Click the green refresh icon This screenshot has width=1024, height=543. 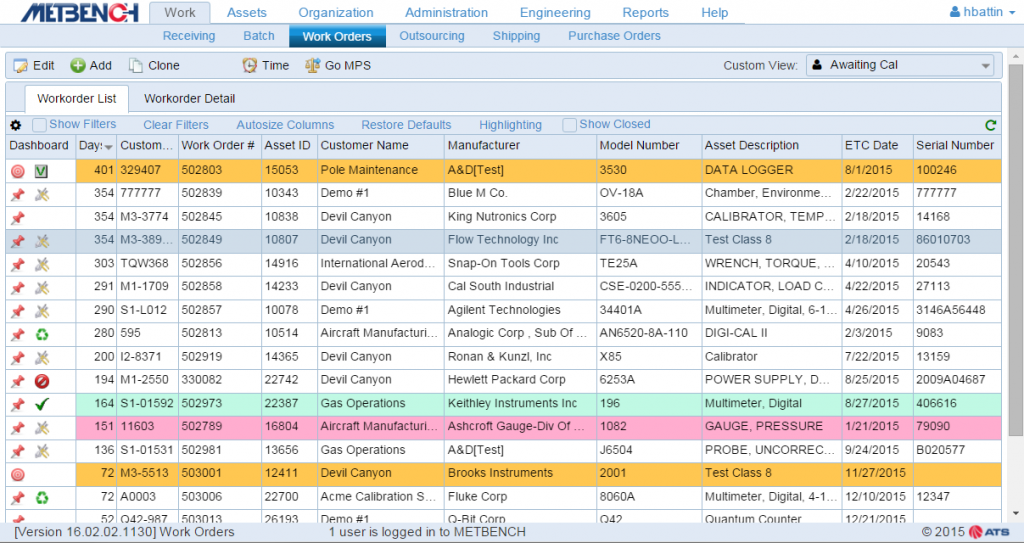point(991,125)
